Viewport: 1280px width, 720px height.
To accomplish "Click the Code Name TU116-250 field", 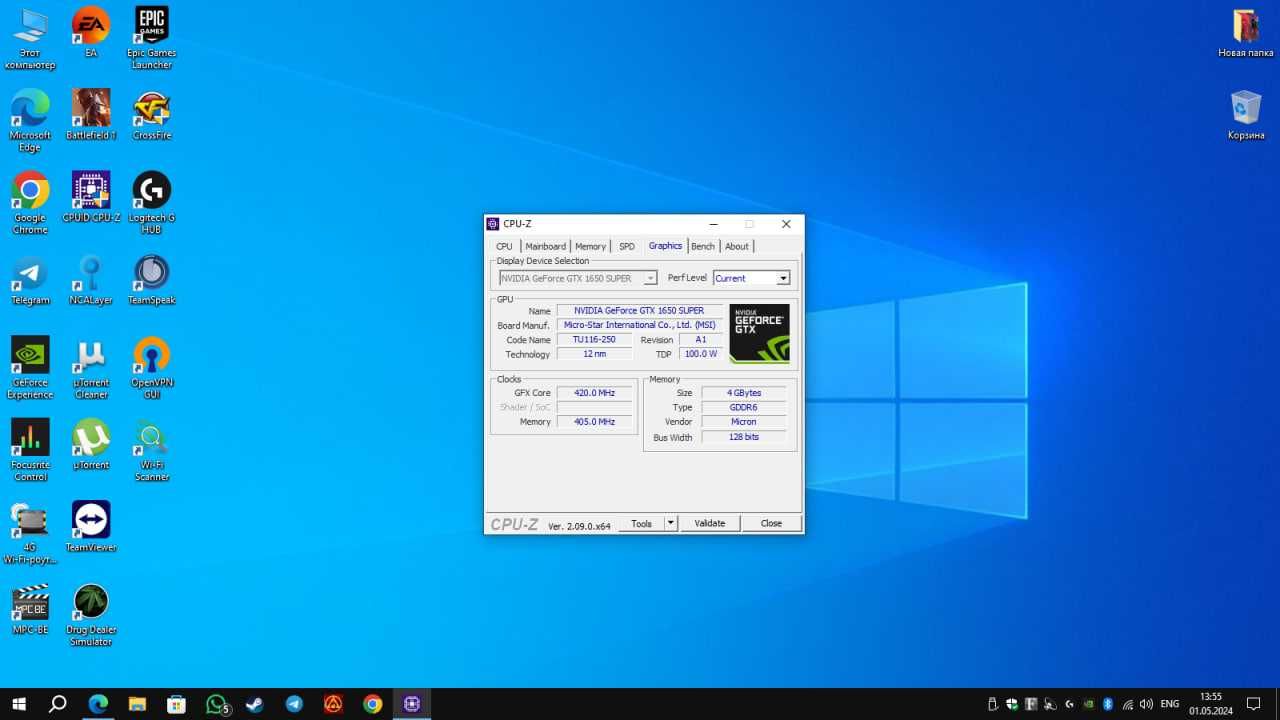I will (x=594, y=340).
